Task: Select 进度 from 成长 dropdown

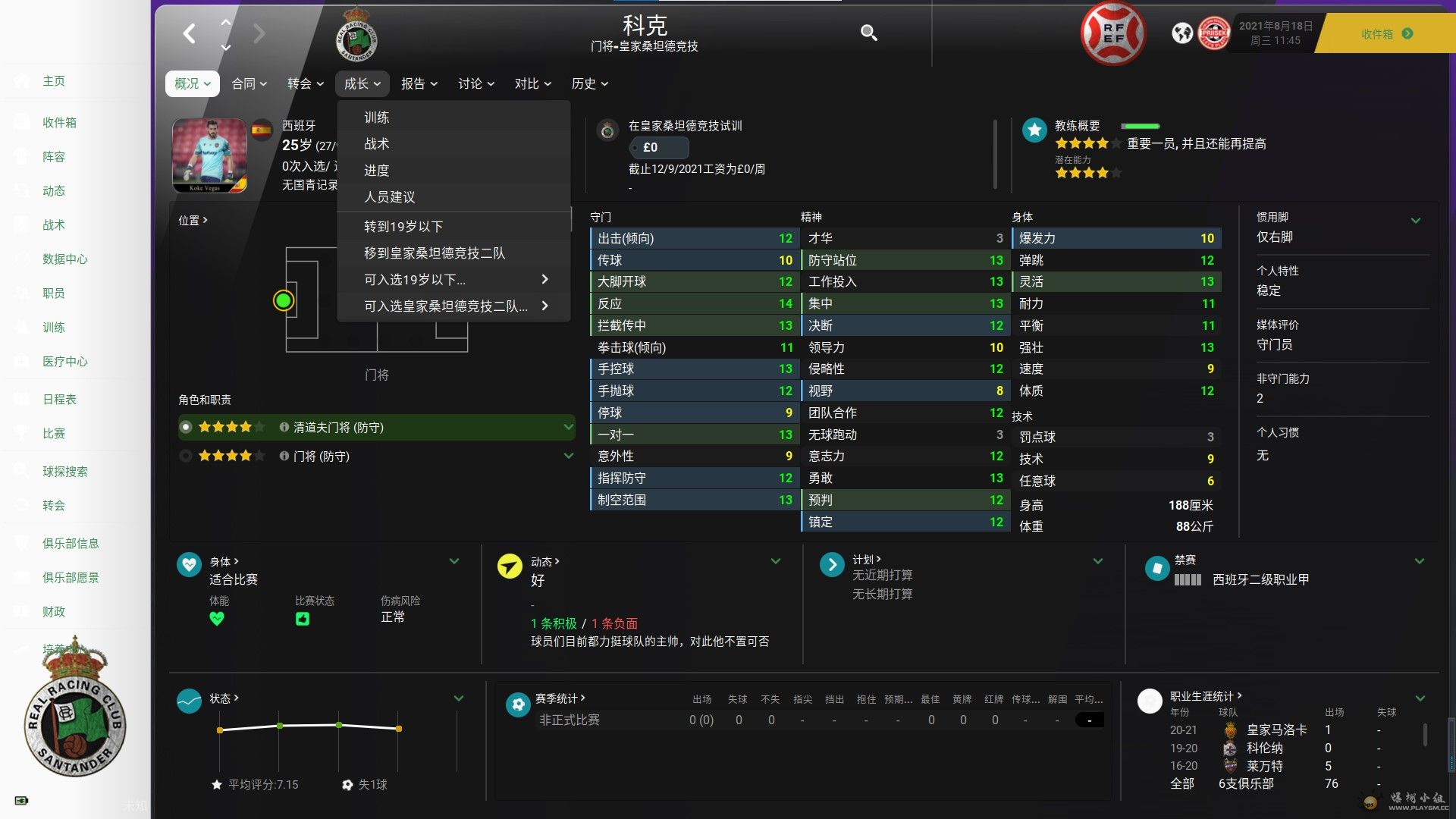Action: click(453, 171)
